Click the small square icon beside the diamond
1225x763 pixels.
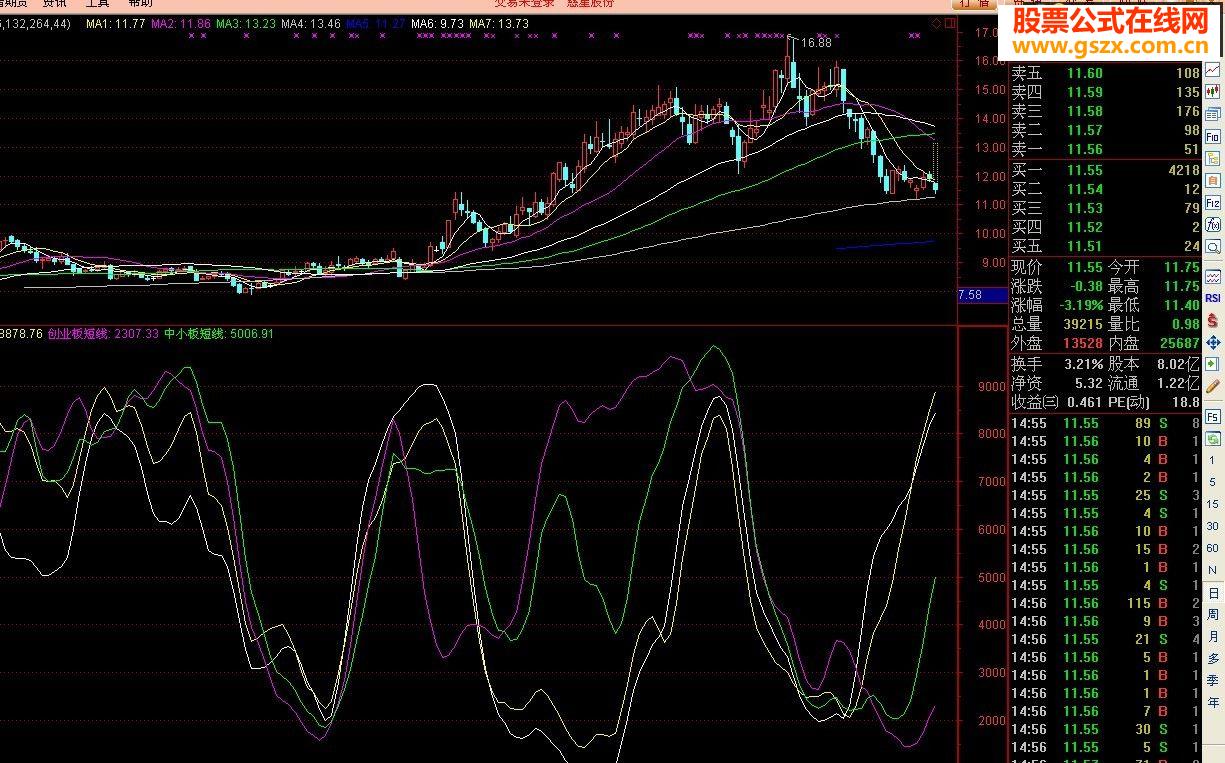pos(948,22)
